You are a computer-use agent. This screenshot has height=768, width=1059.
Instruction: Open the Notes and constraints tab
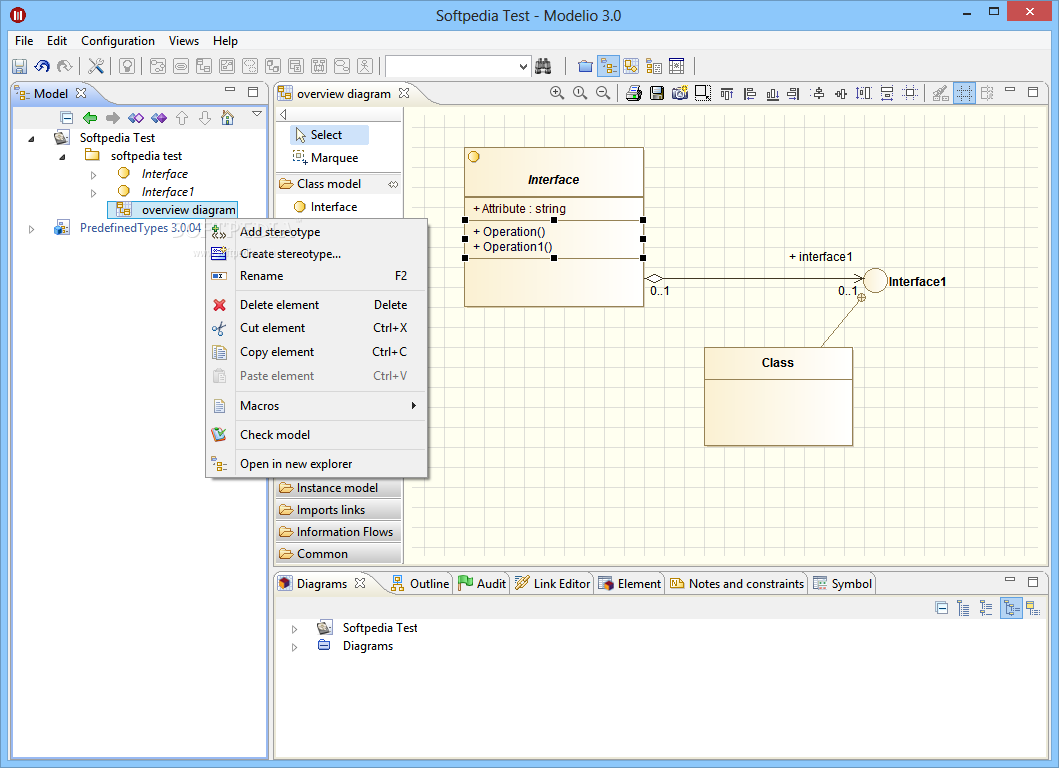[737, 584]
